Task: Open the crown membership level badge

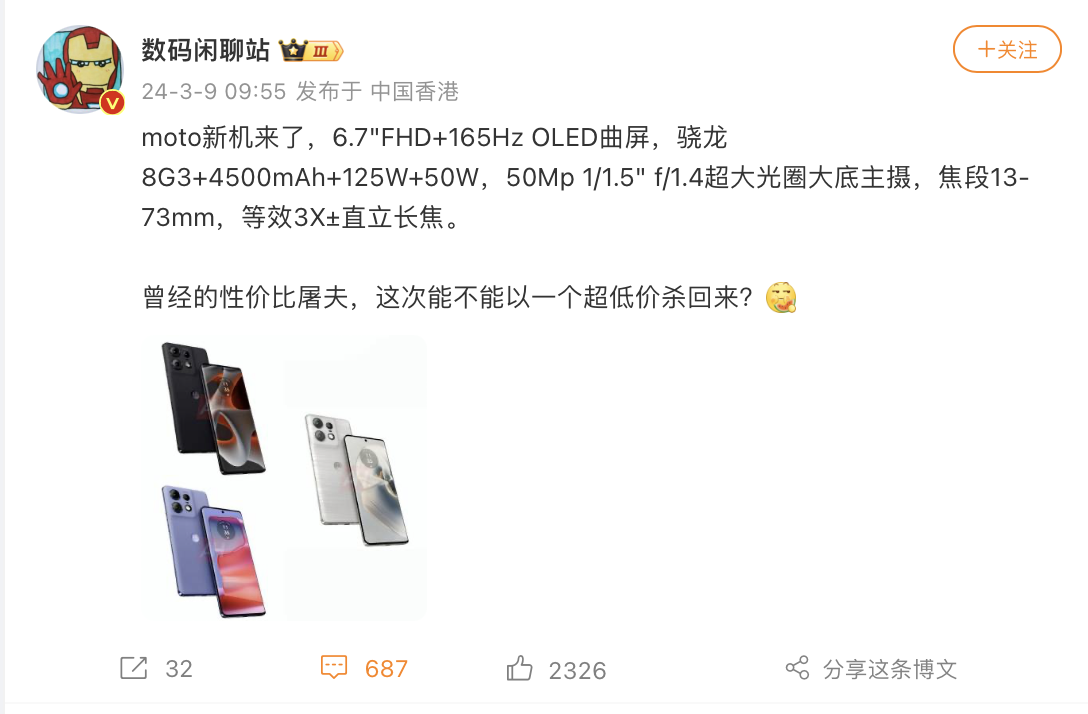Action: tap(311, 51)
